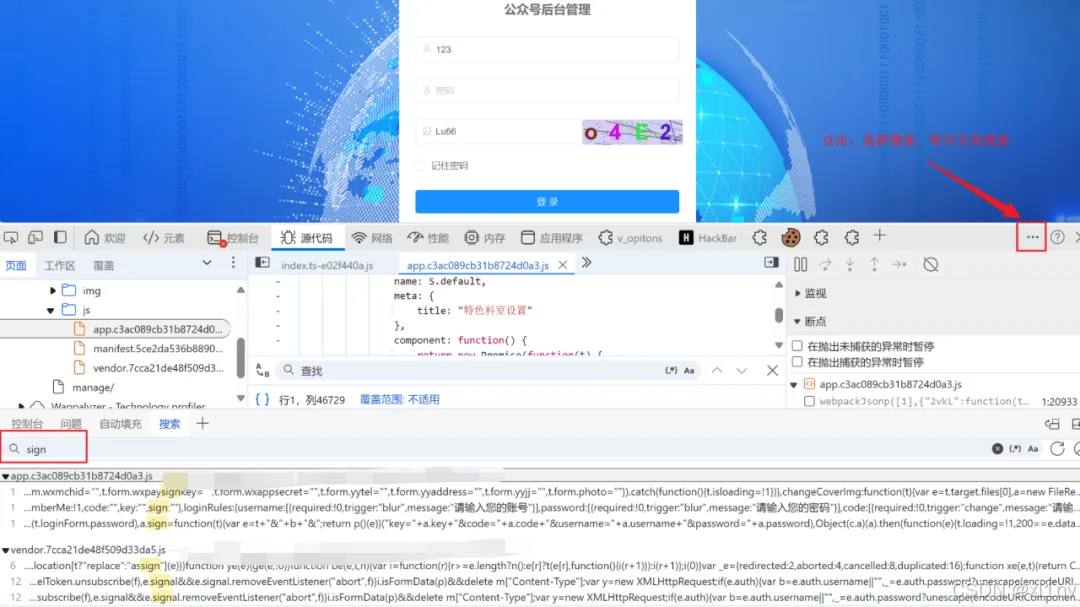Open the 覆盖 overrides tab
Viewport: 1080px width, 607px height.
coord(104,265)
